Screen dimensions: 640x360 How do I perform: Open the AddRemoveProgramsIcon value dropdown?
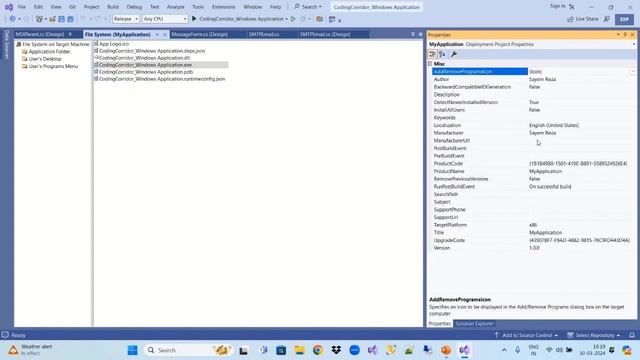click(x=633, y=71)
